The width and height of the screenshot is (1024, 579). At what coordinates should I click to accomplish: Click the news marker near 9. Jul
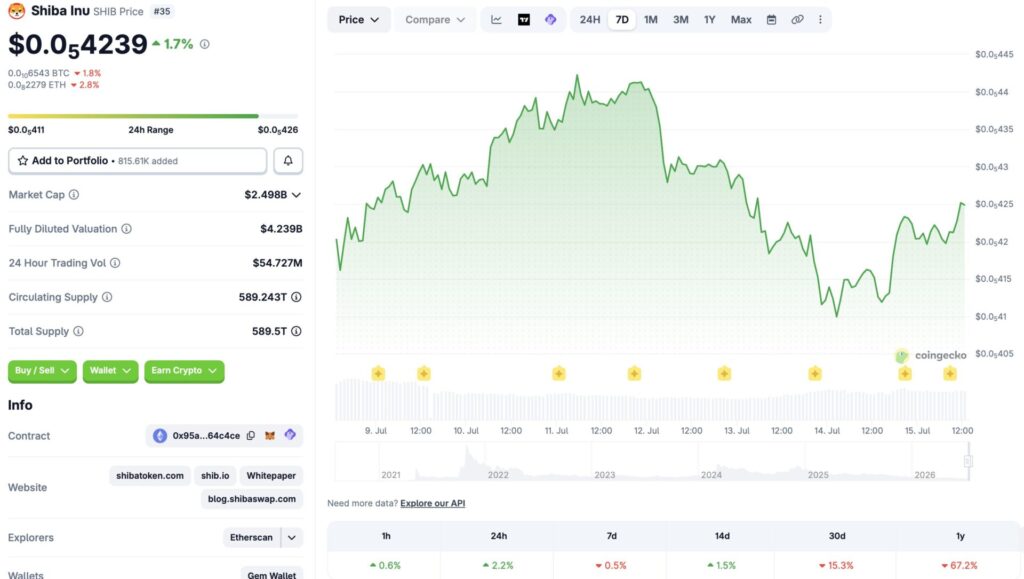[378, 373]
